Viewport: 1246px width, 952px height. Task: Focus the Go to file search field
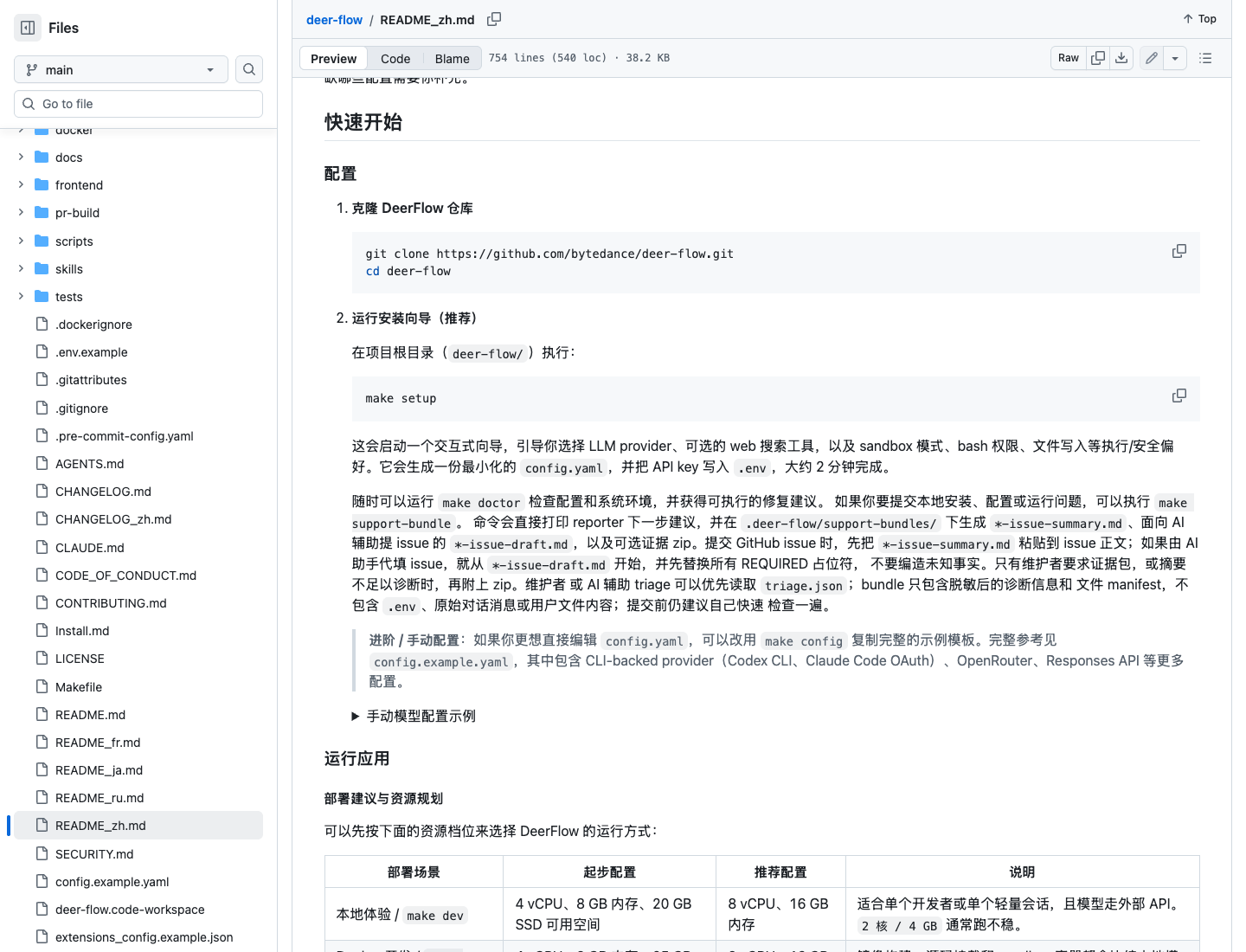(x=138, y=104)
